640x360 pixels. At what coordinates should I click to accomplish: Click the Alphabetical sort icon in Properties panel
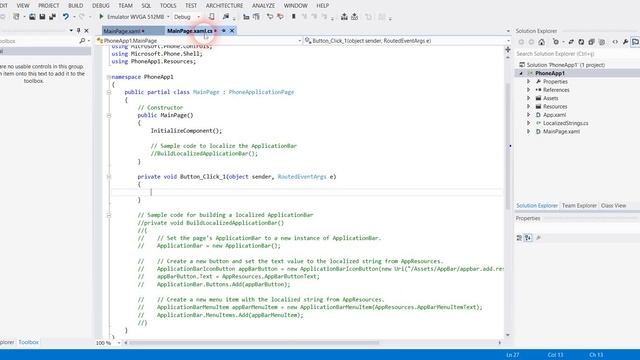[x=528, y=238]
